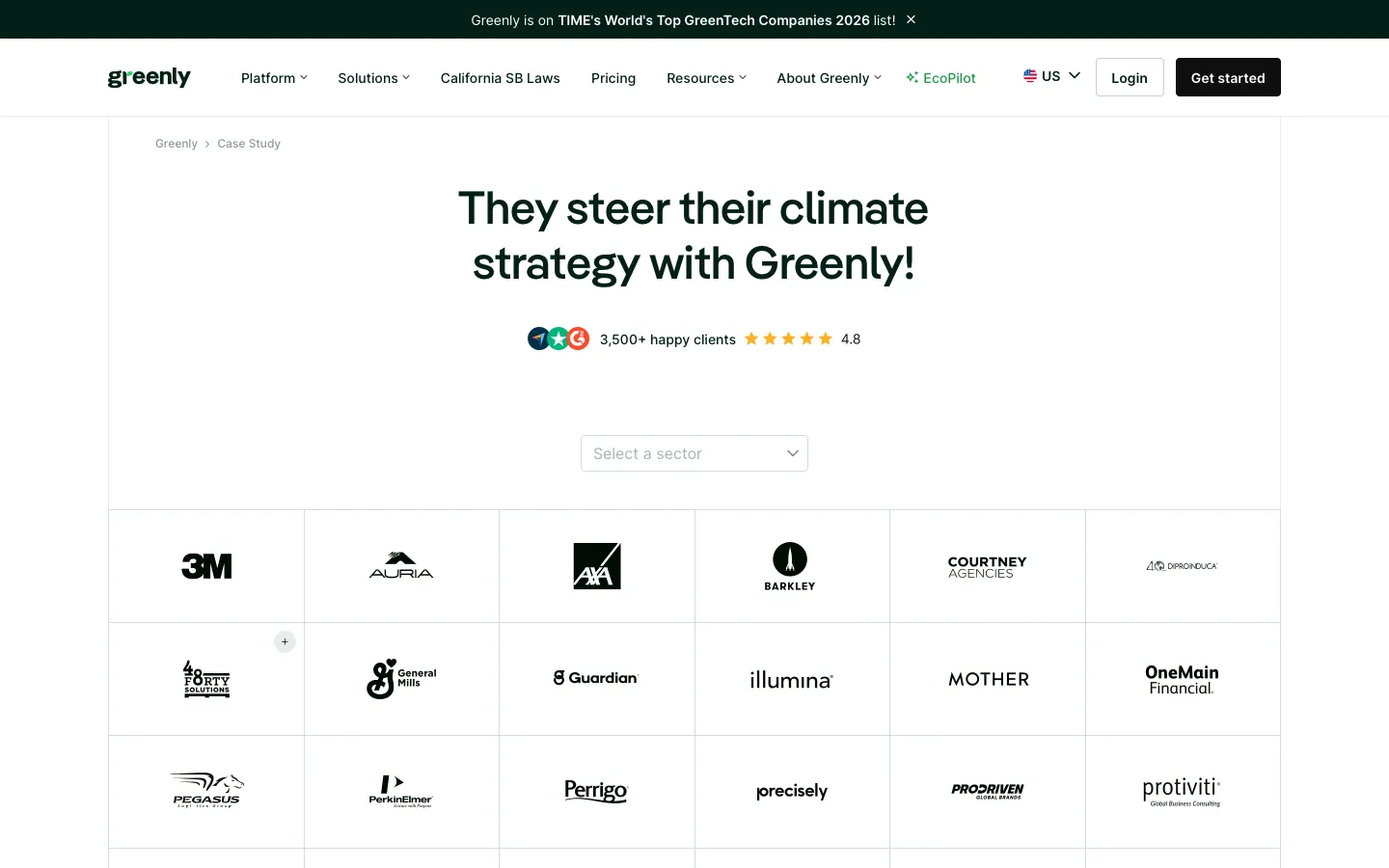Open the Barkley logo tile
The image size is (1389, 868).
(792, 566)
